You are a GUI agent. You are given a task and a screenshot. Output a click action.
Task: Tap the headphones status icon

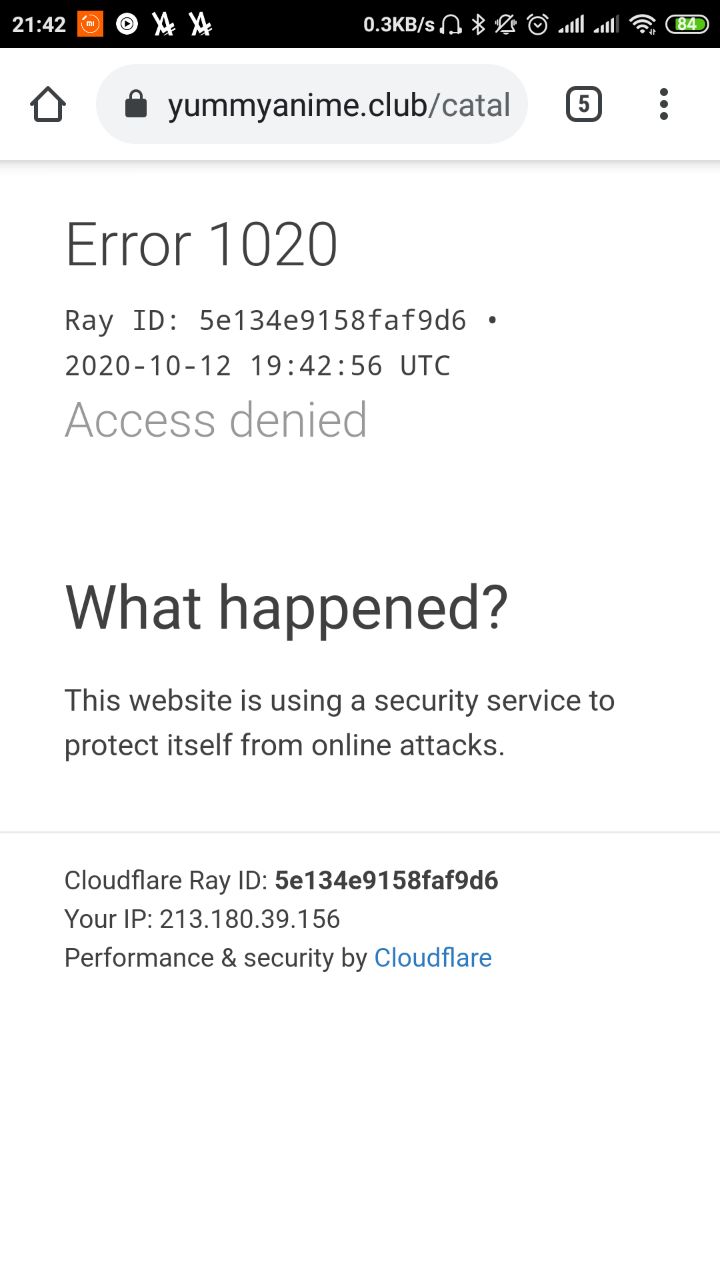coord(451,24)
